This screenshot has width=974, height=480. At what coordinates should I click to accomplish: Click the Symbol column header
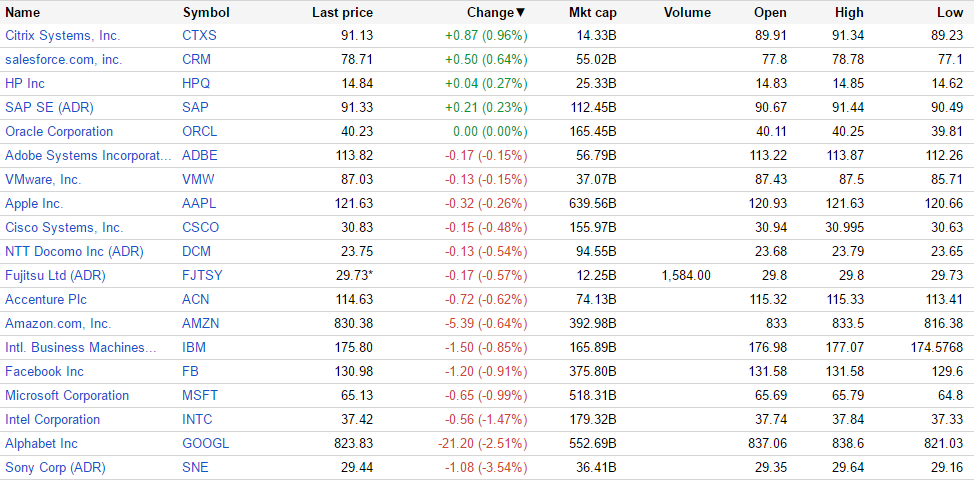click(206, 13)
